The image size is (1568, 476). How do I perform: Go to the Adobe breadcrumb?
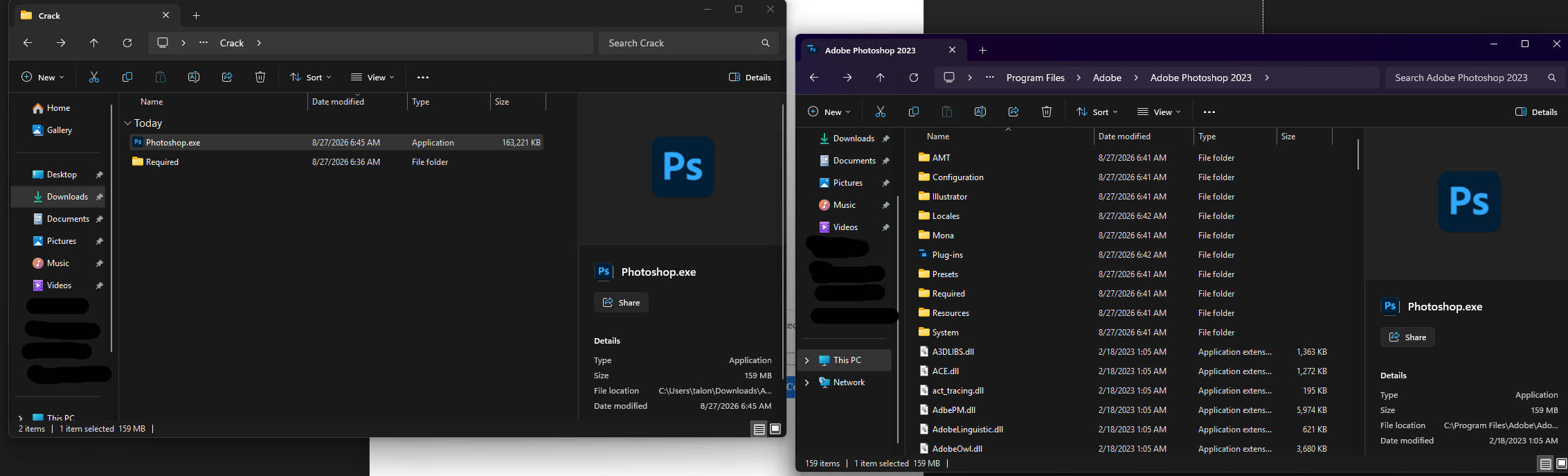[x=1107, y=78]
